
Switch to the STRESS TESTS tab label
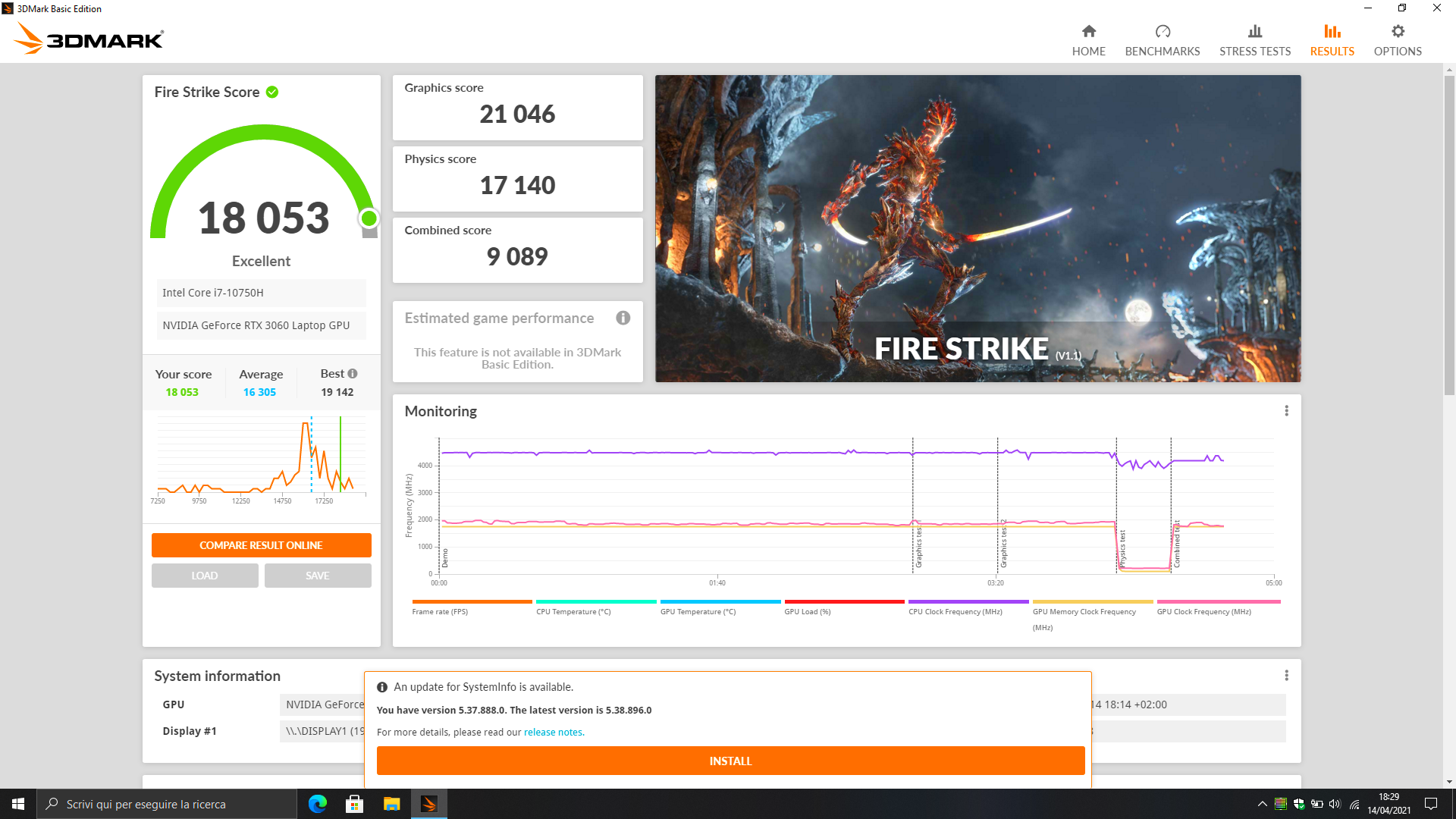coord(1255,52)
